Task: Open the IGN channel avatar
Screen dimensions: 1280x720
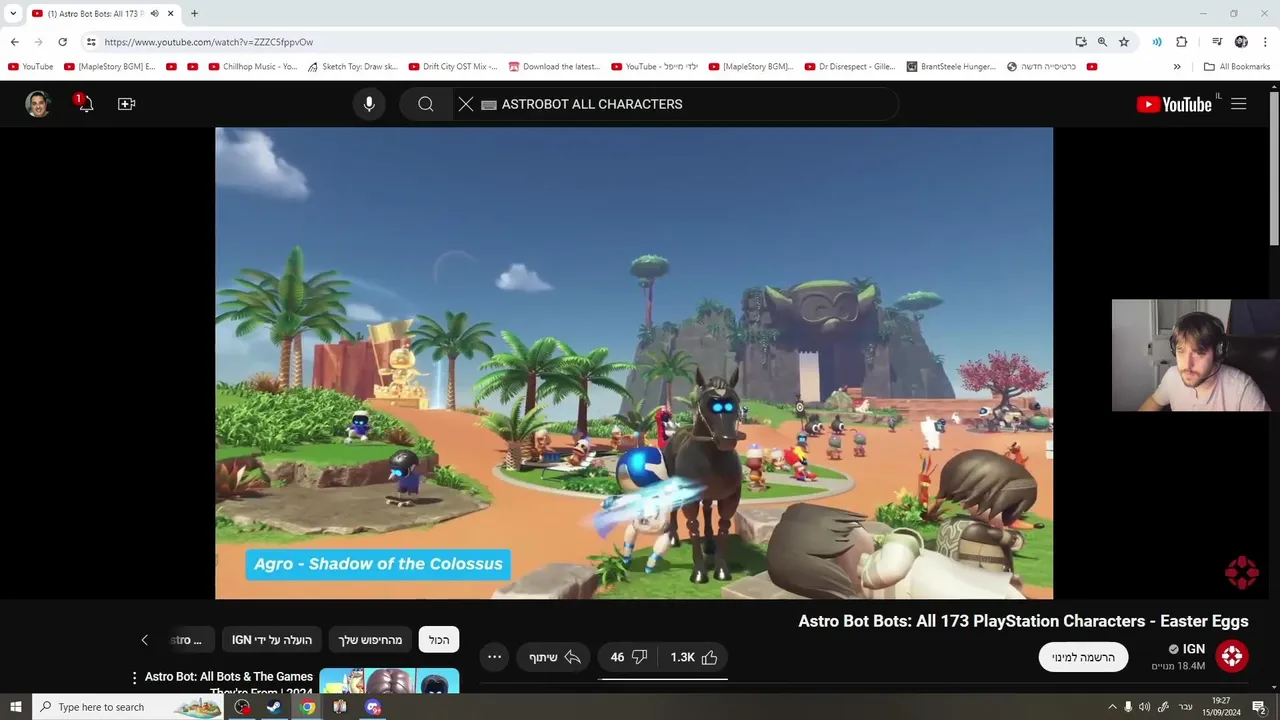Action: coord(1232,657)
